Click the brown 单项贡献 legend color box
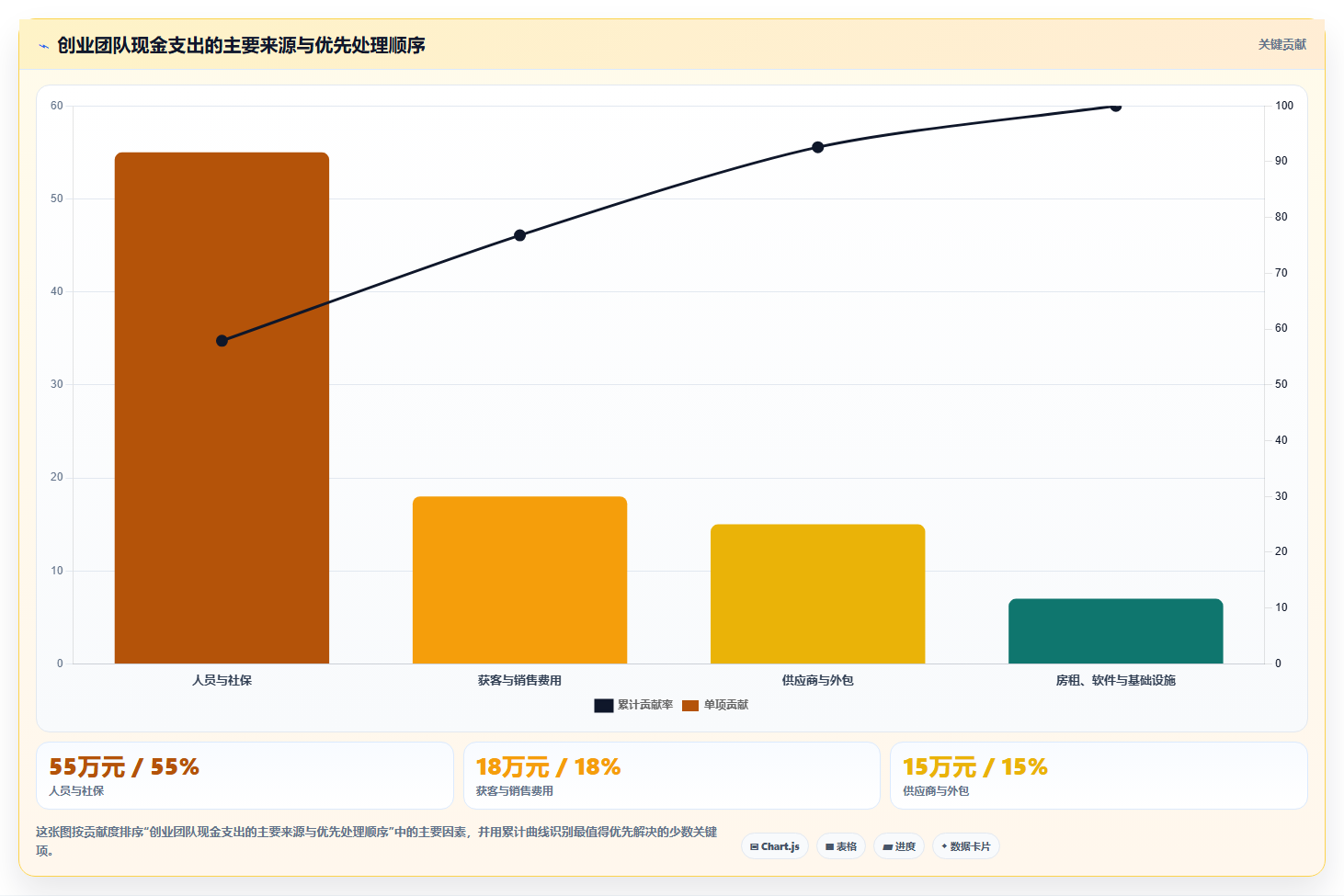The height and width of the screenshot is (896, 1344). [690, 705]
